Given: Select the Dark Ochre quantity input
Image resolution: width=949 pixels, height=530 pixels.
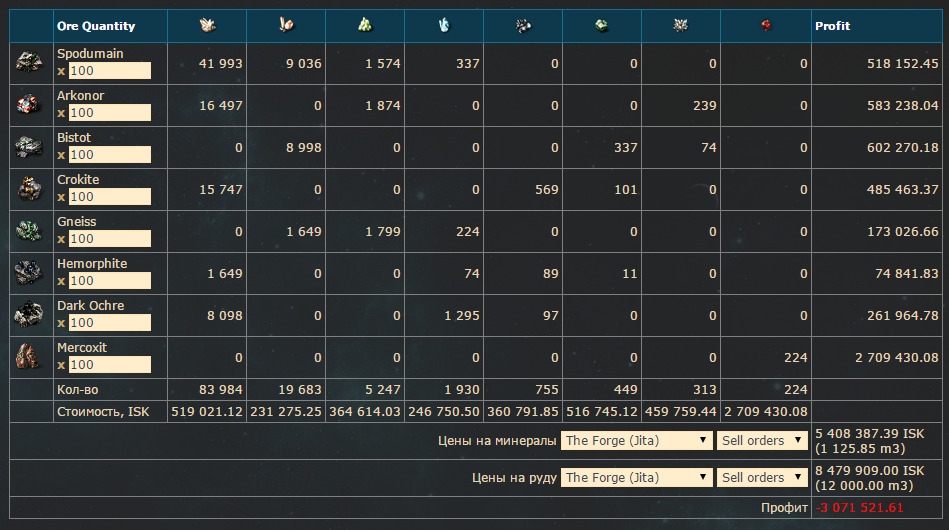Looking at the screenshot, I should coord(110,322).
